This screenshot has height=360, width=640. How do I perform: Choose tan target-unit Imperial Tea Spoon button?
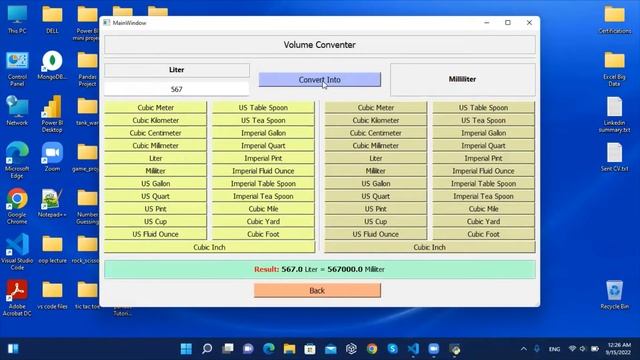[x=483, y=196]
